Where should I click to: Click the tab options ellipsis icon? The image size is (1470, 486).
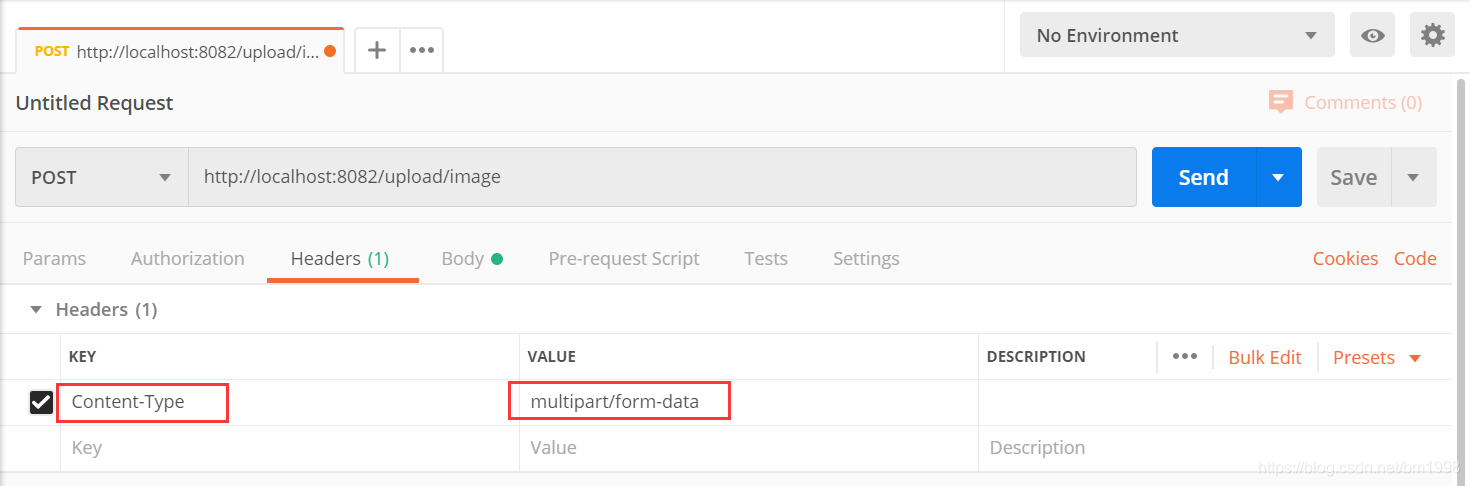pyautogui.click(x=422, y=50)
